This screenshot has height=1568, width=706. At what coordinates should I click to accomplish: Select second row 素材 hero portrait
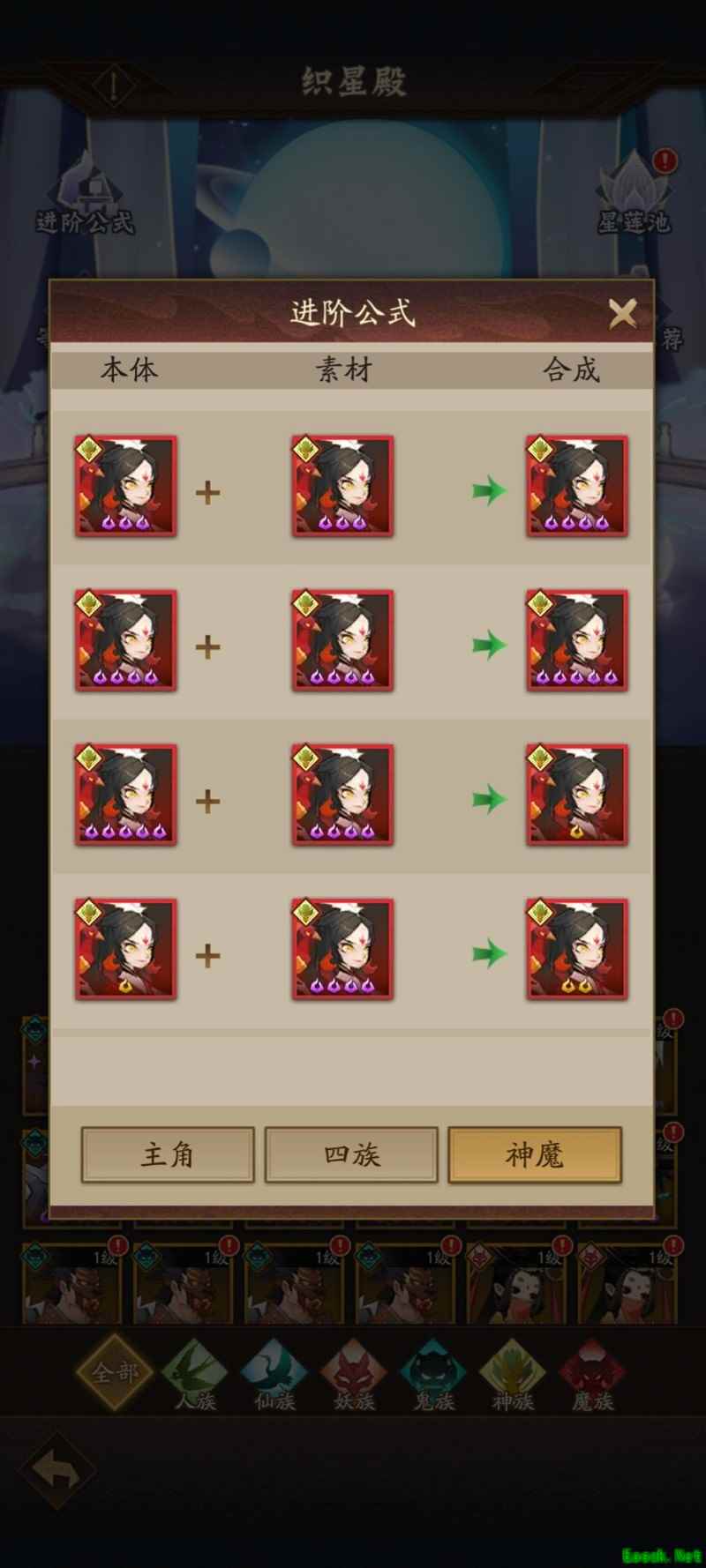pos(342,640)
